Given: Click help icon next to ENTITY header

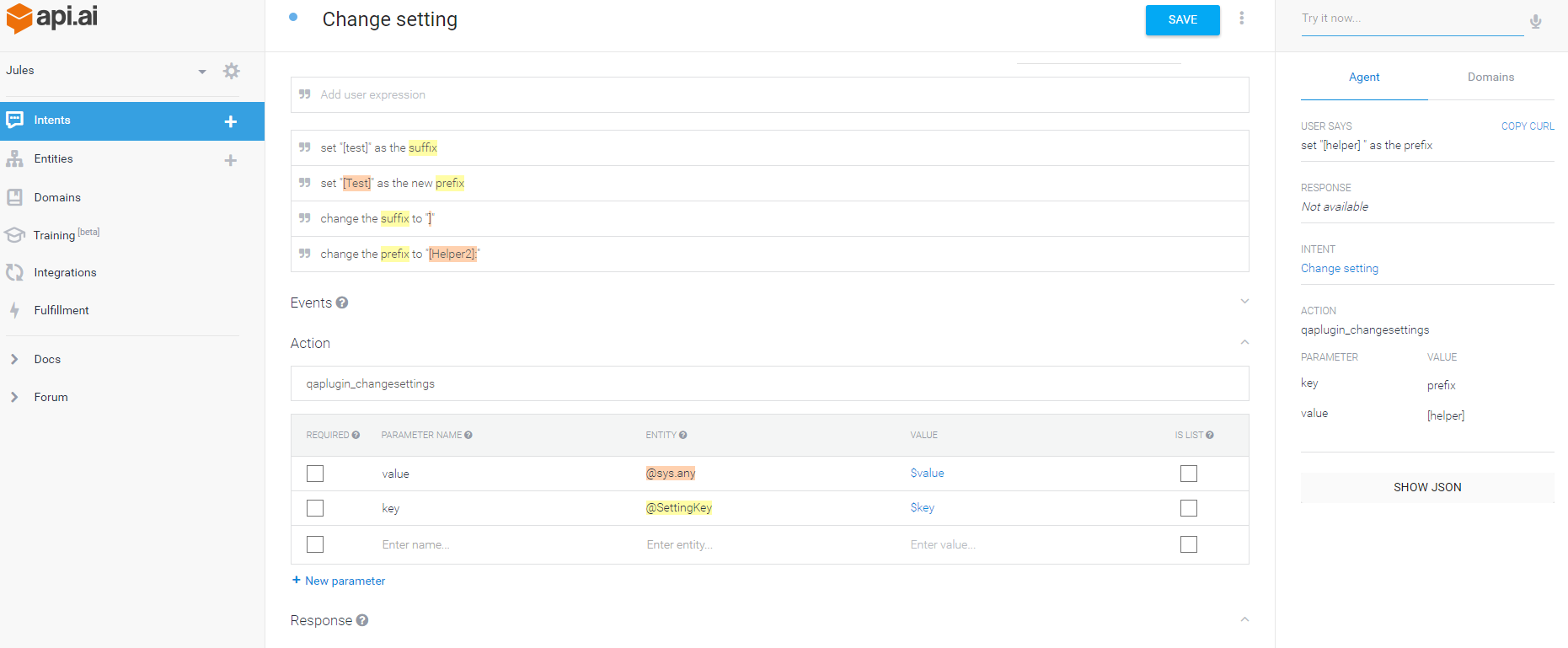Looking at the screenshot, I should point(683,436).
